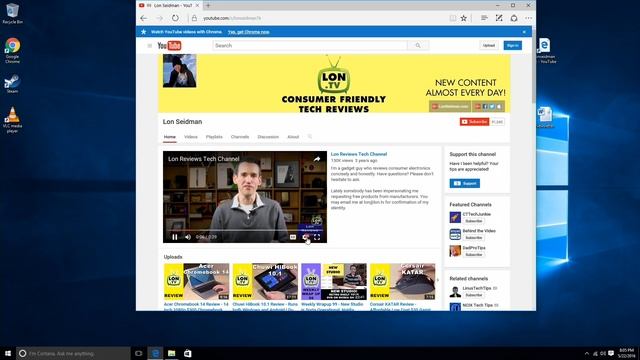
Task: Subscribe to the DadProTips channel
Action: click(x=474, y=255)
